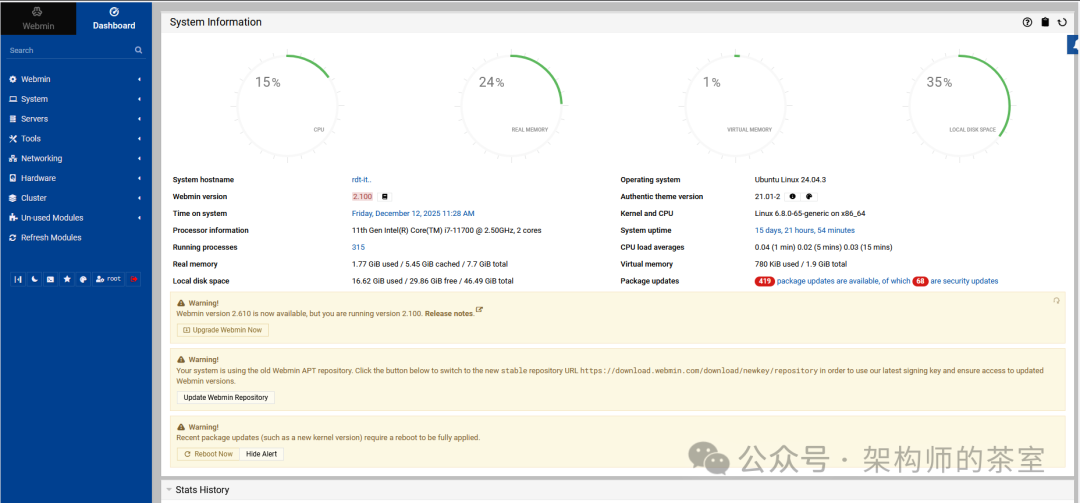This screenshot has width=1080, height=503.
Task: Click the System Information panel title
Action: [216, 22]
